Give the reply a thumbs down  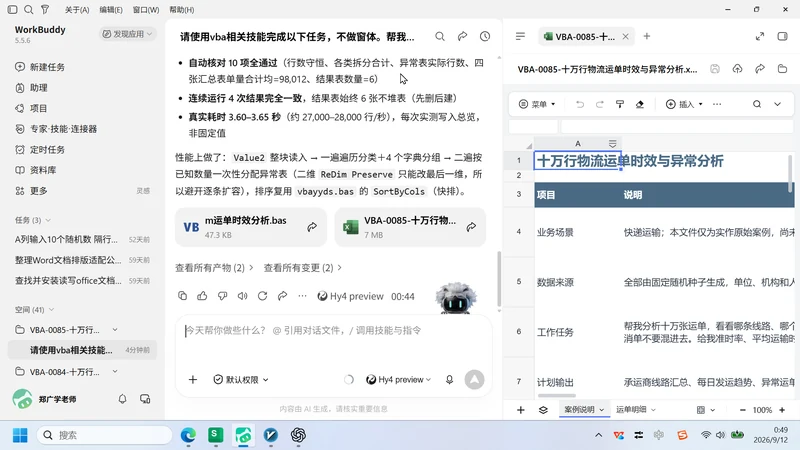(x=222, y=296)
